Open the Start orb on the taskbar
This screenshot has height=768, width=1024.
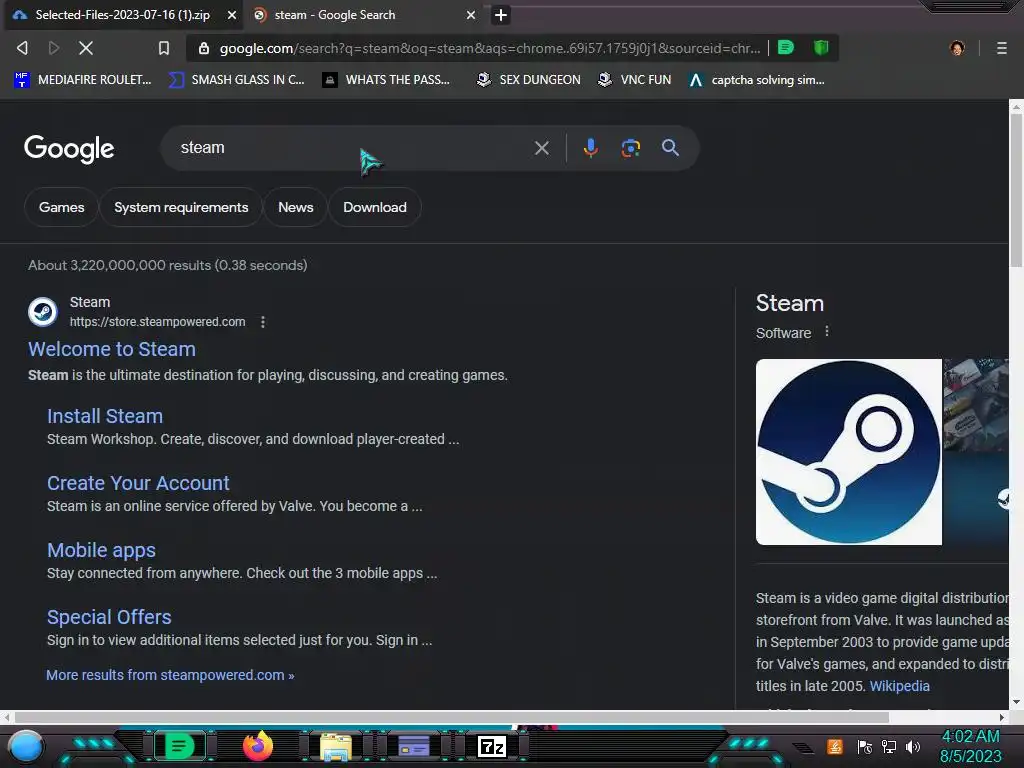point(27,746)
